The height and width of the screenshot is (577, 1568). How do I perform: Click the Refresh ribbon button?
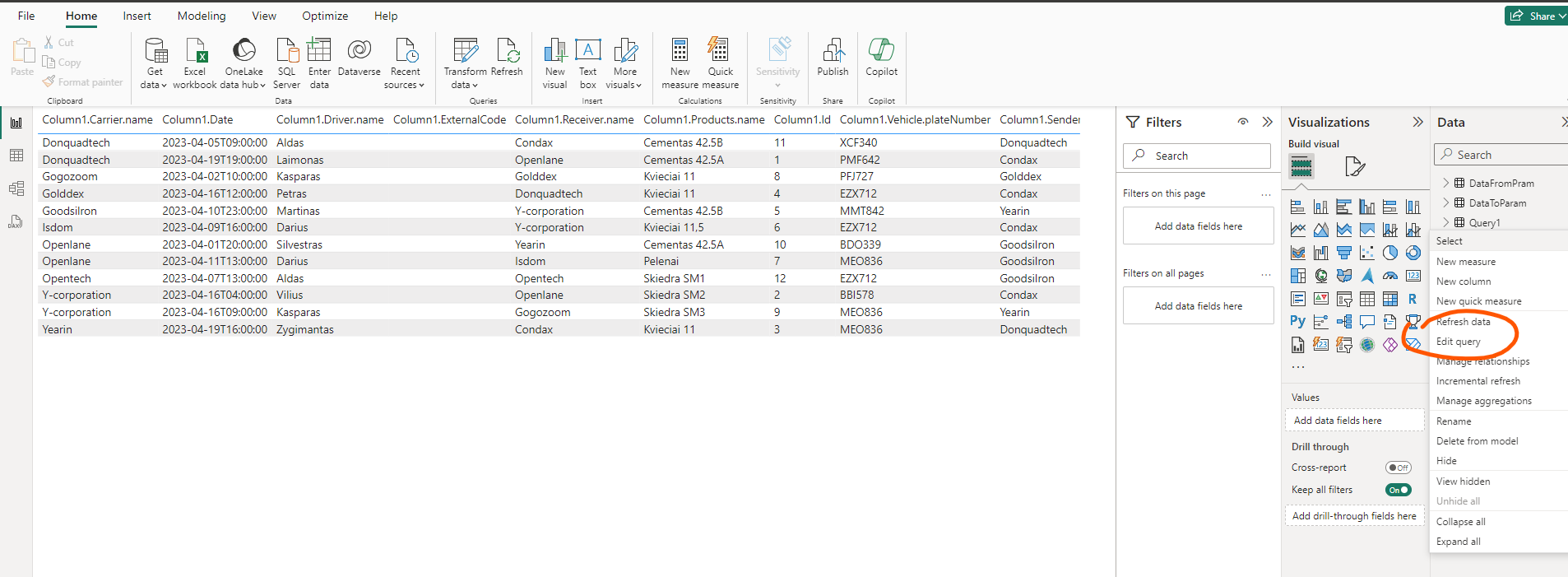tap(507, 58)
